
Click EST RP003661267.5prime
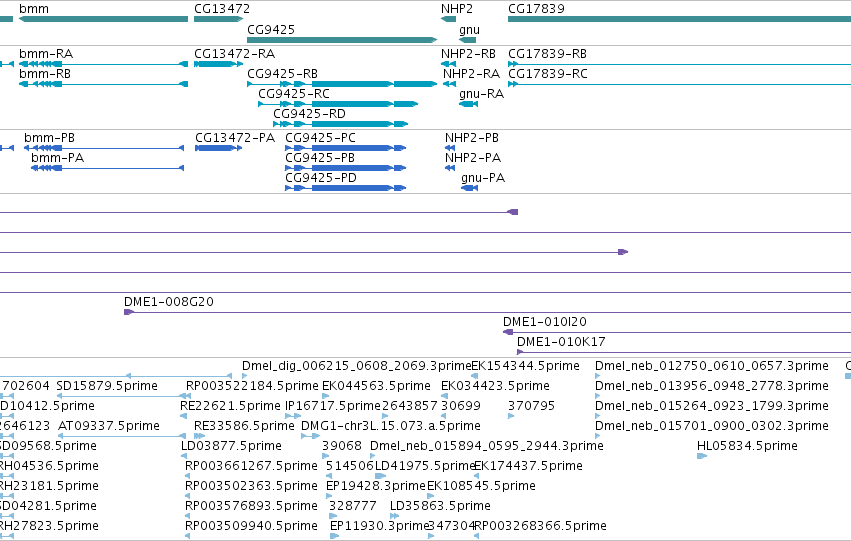pyautogui.click(x=251, y=466)
